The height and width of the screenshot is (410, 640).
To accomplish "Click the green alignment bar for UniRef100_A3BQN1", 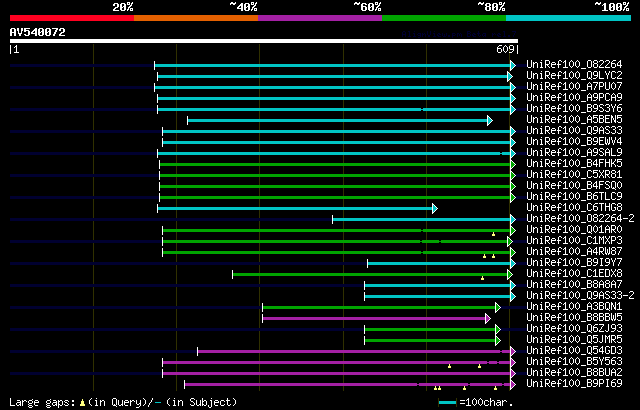I will pos(379,308).
